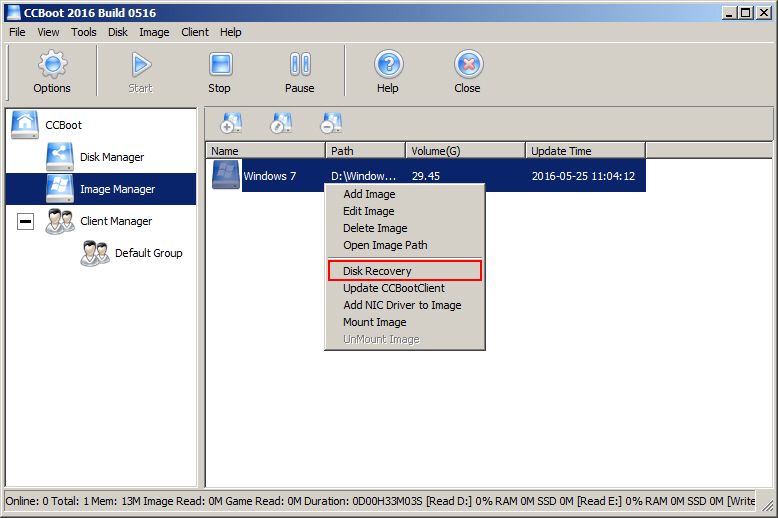Click the Pause toolbar icon
The height and width of the screenshot is (518, 778).
[x=300, y=65]
